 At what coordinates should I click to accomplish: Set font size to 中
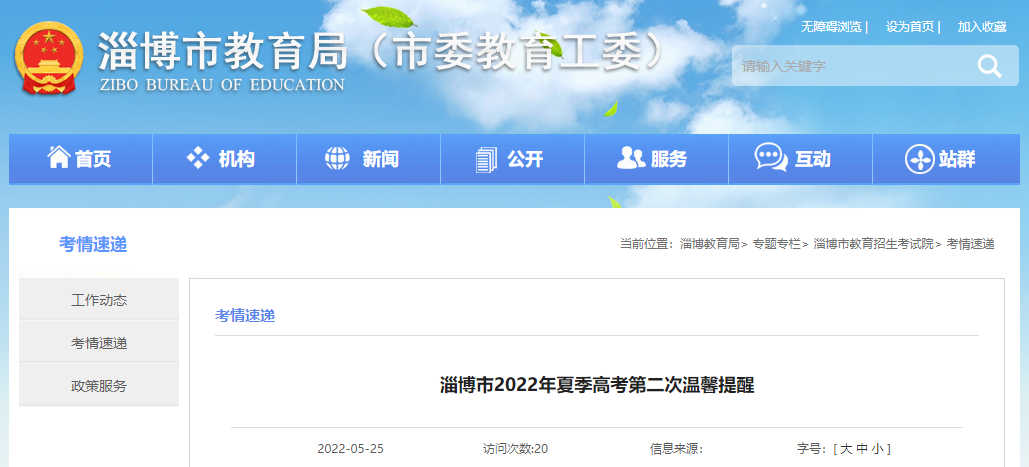click(862, 449)
